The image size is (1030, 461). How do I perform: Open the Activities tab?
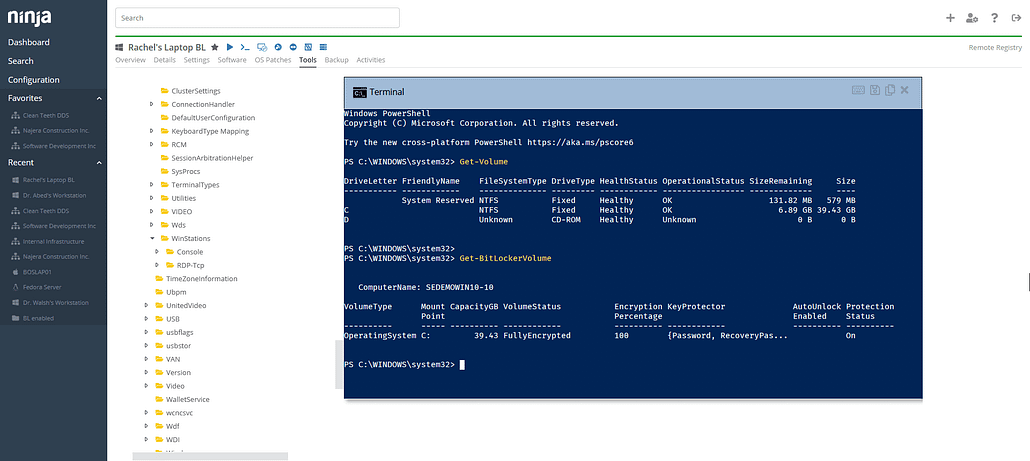pos(370,60)
